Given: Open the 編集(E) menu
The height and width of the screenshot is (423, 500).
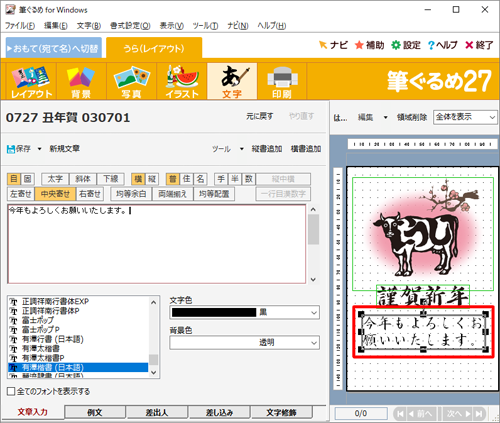Looking at the screenshot, I should (x=56, y=26).
